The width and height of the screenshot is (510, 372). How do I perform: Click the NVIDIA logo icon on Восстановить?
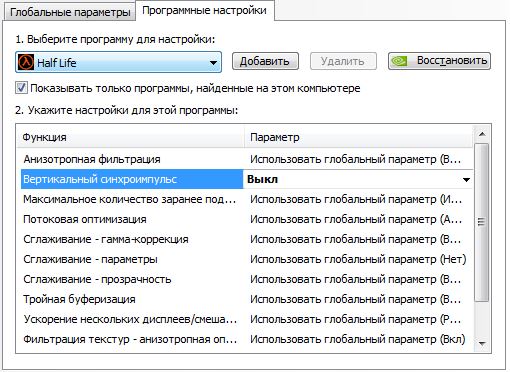[399, 61]
